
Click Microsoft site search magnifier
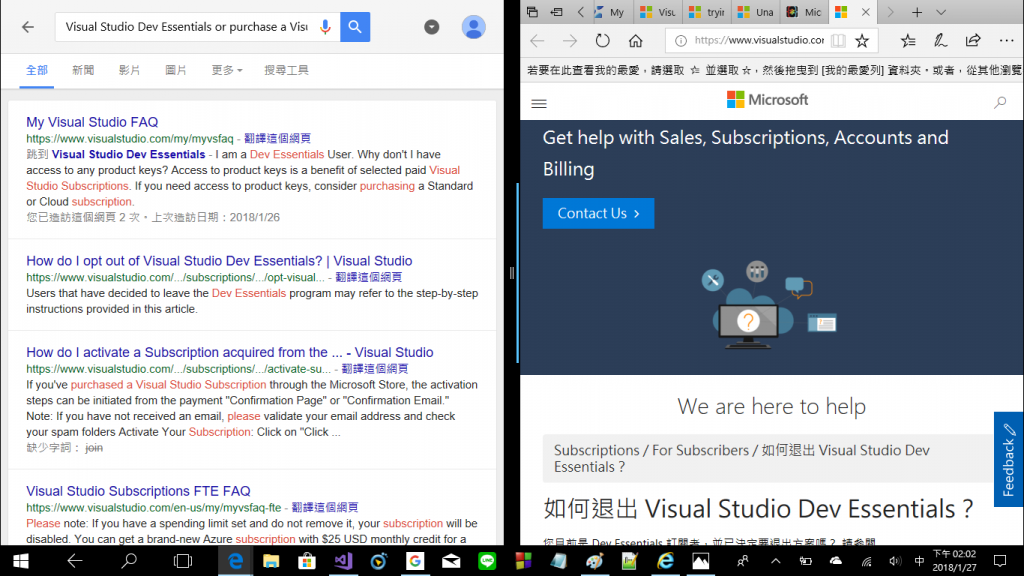(1000, 103)
